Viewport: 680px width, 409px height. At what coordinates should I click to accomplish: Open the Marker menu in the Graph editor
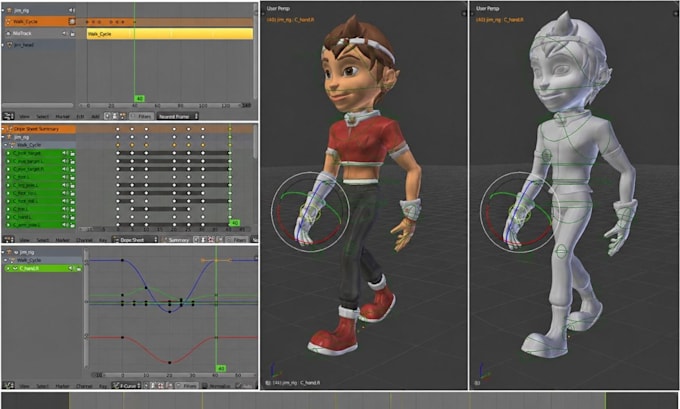[62, 385]
